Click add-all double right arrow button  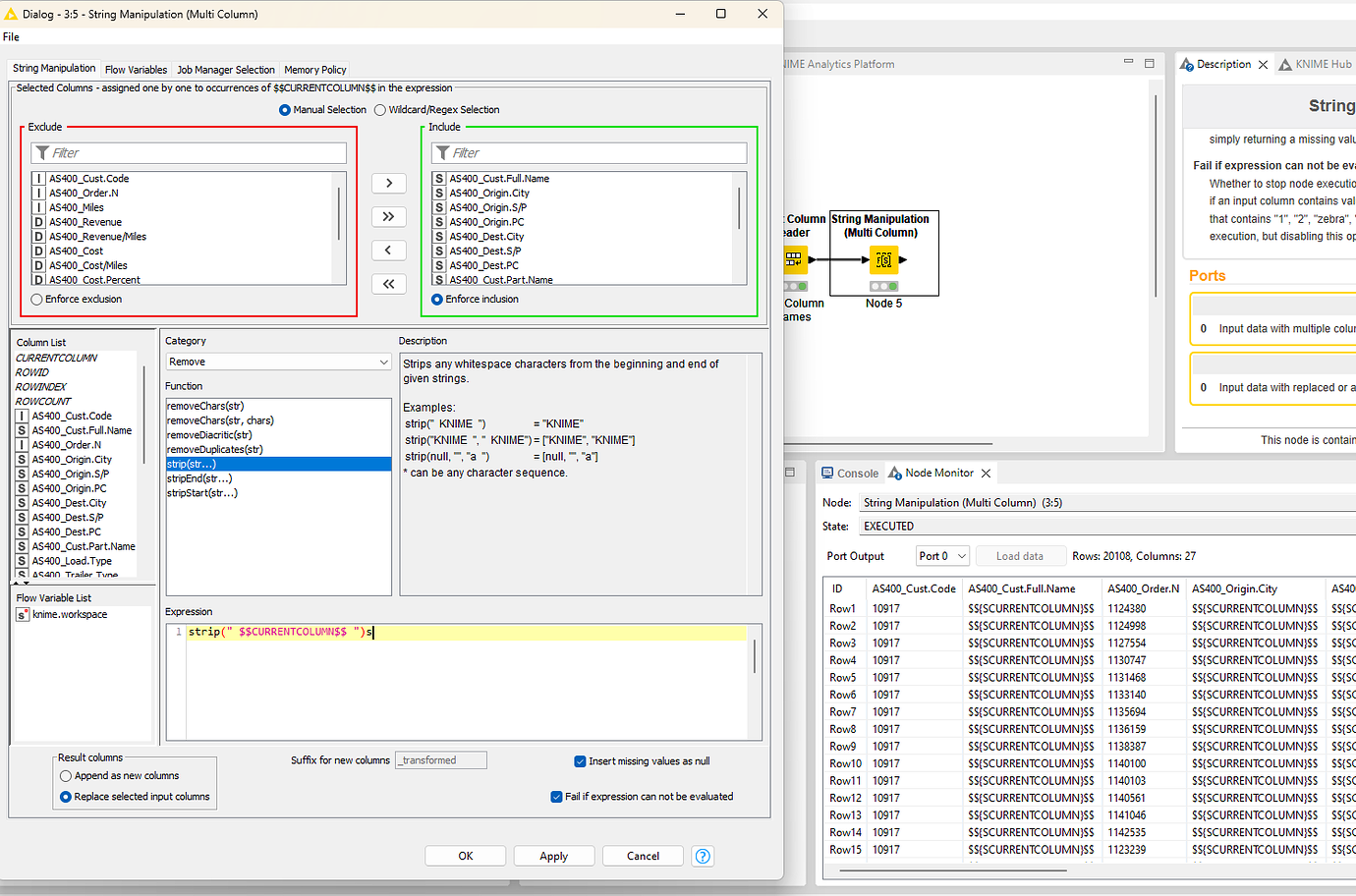click(x=389, y=216)
